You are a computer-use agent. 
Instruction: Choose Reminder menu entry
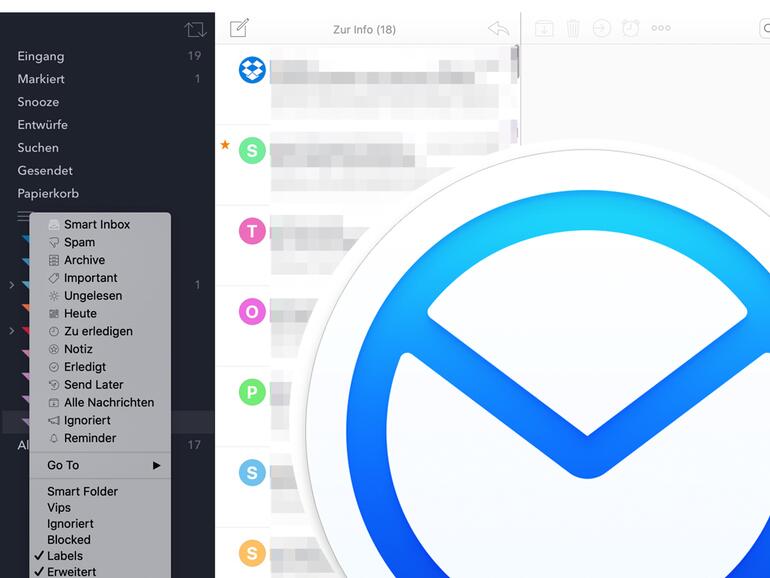[x=100, y=438]
